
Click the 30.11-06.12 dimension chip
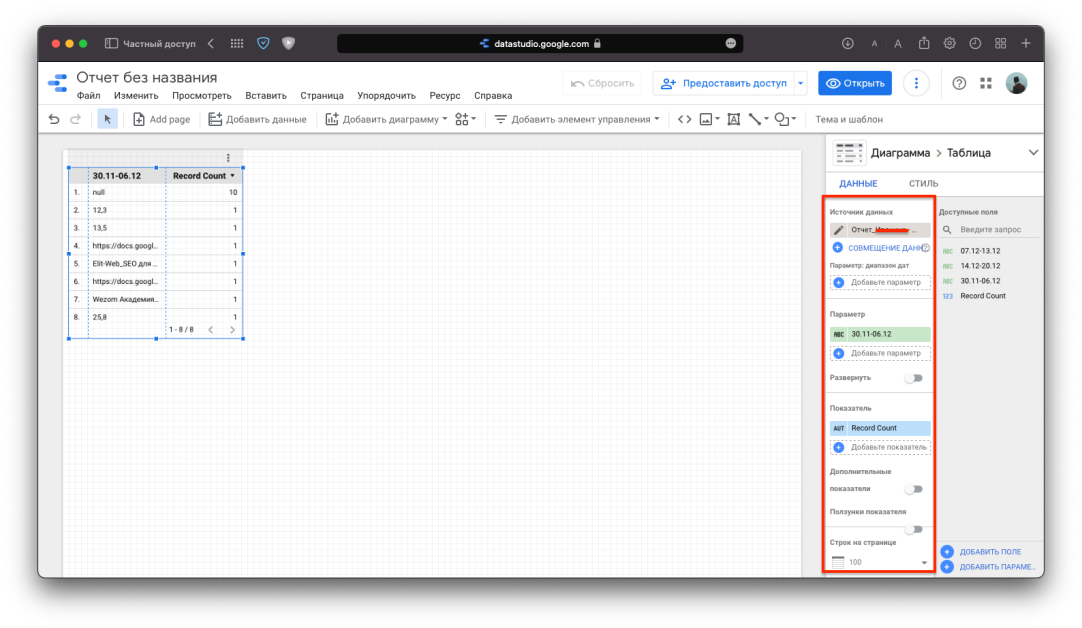881,334
